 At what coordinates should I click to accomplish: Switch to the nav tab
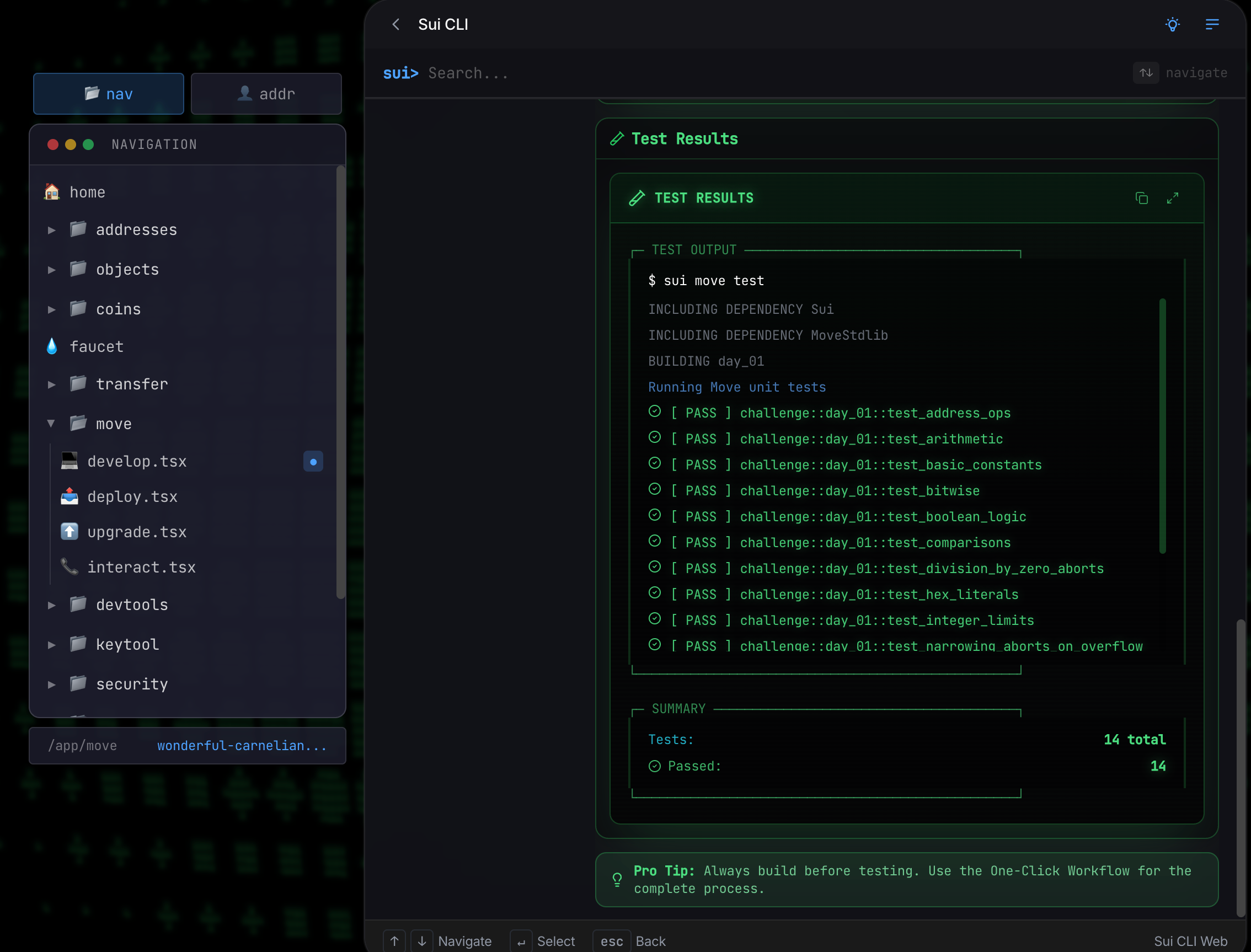[108, 94]
